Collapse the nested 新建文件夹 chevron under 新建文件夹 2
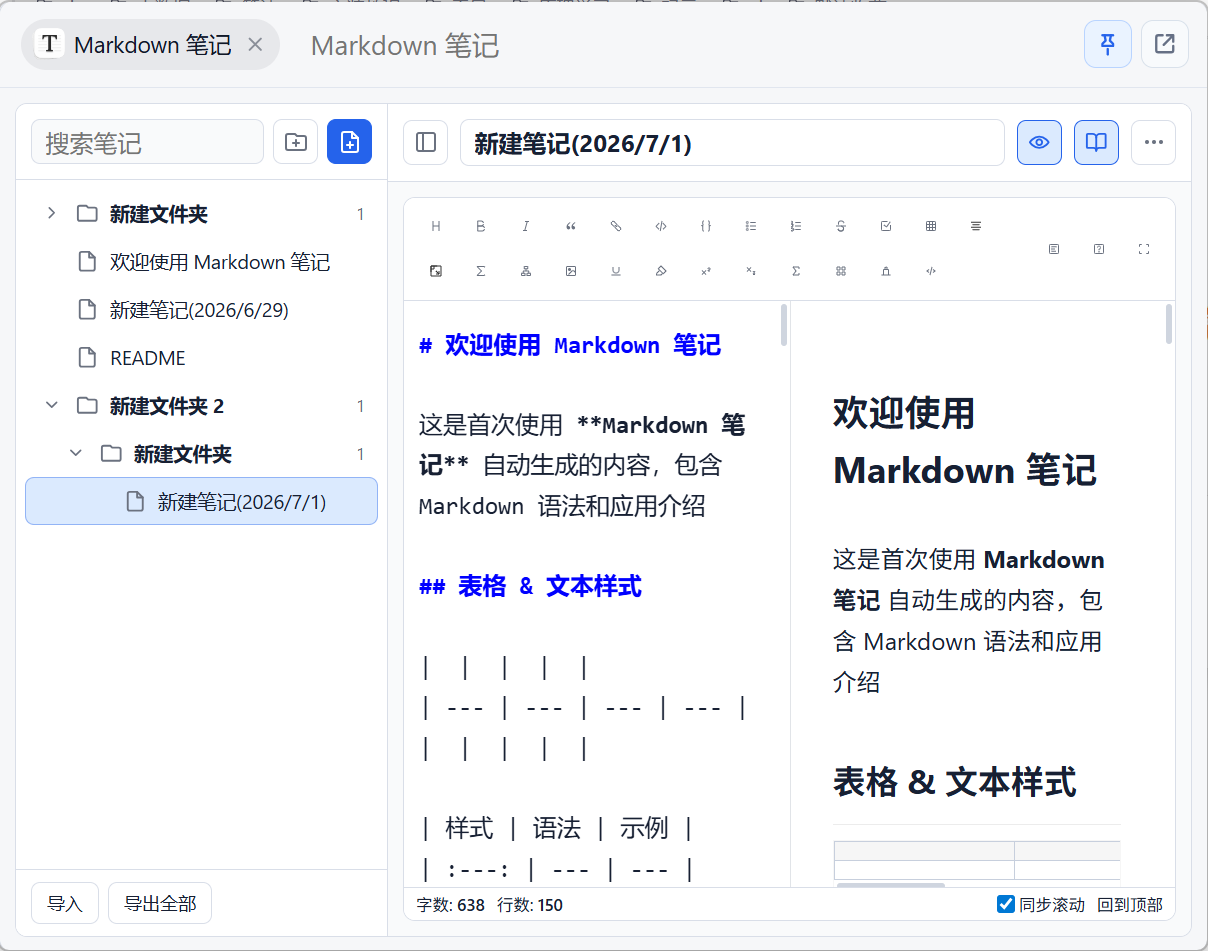 click(x=76, y=453)
